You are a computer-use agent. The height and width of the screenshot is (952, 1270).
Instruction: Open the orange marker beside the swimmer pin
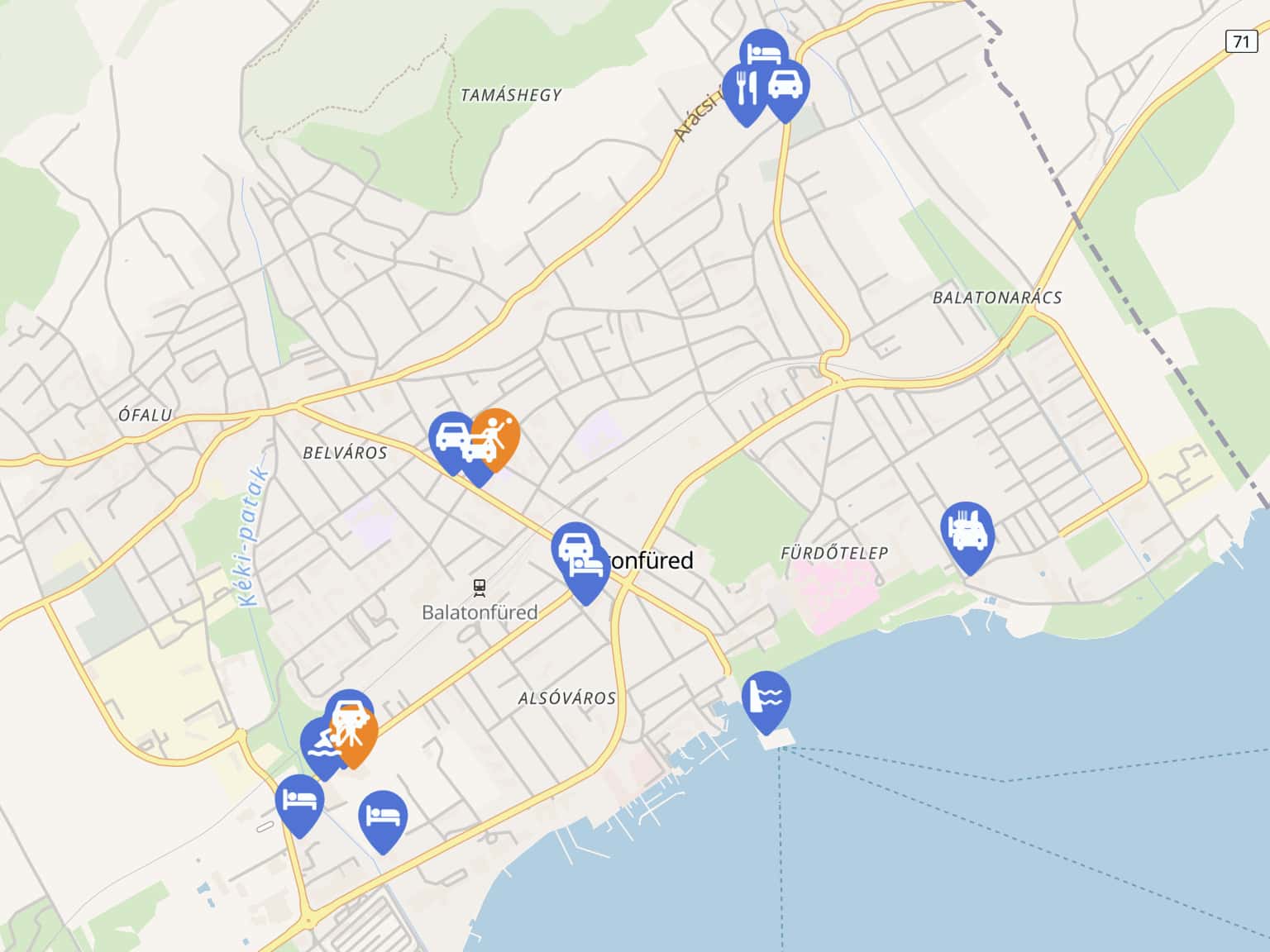[x=355, y=735]
